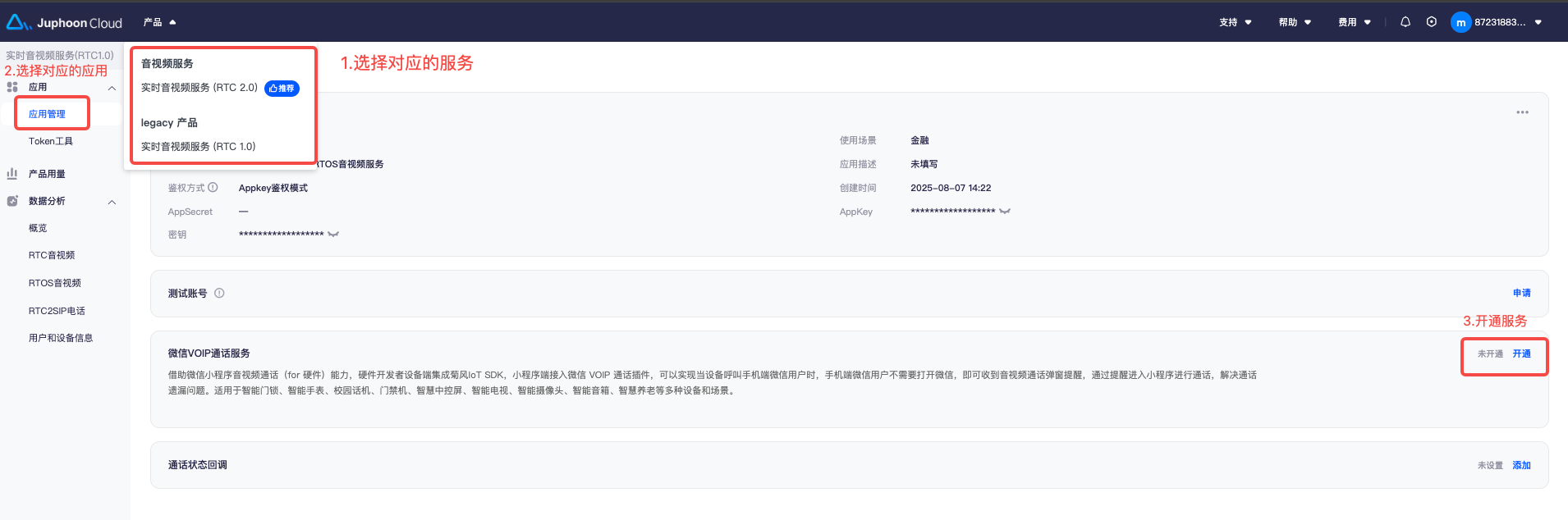Click 申请 link for 测试账号
Viewport: 1568px width, 520px height.
click(x=1522, y=293)
